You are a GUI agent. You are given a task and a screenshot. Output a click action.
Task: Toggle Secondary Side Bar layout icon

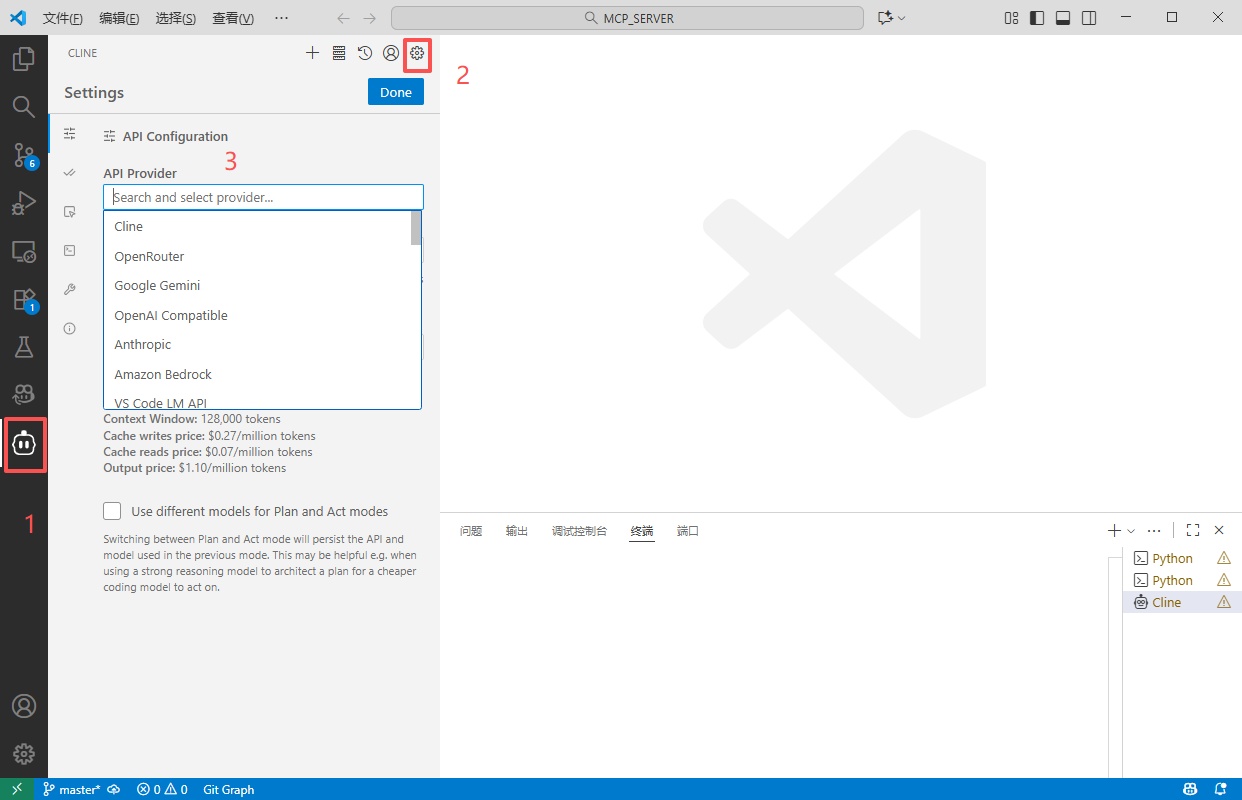point(1089,18)
